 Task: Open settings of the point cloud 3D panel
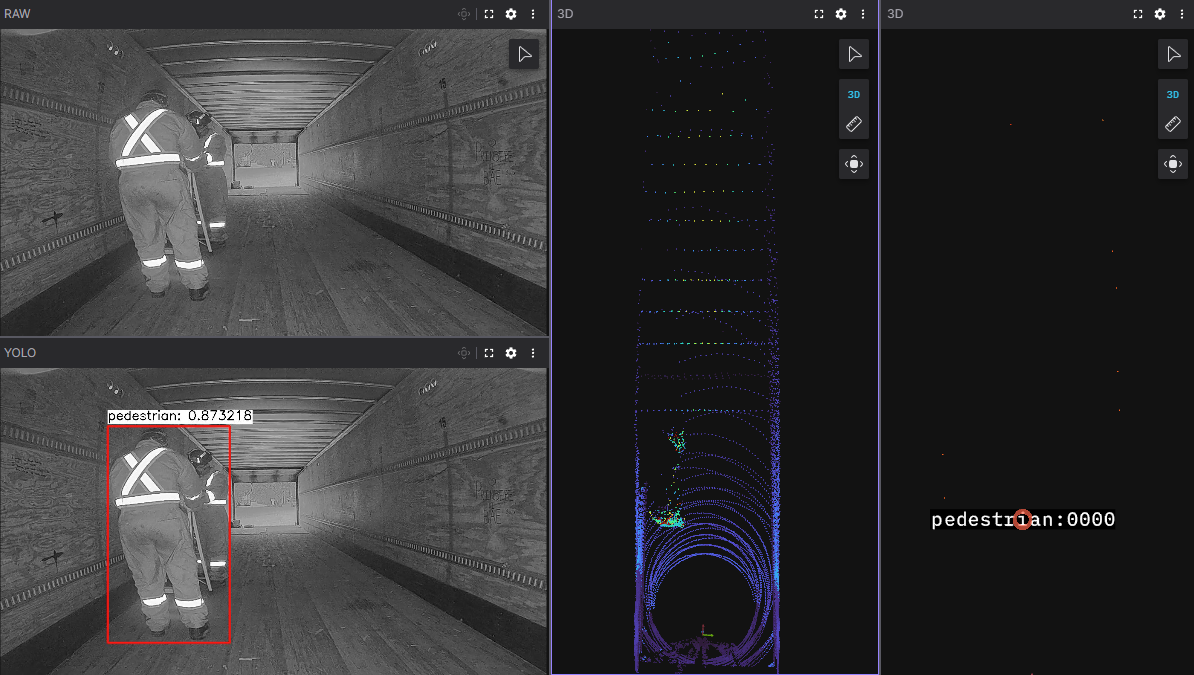(841, 14)
